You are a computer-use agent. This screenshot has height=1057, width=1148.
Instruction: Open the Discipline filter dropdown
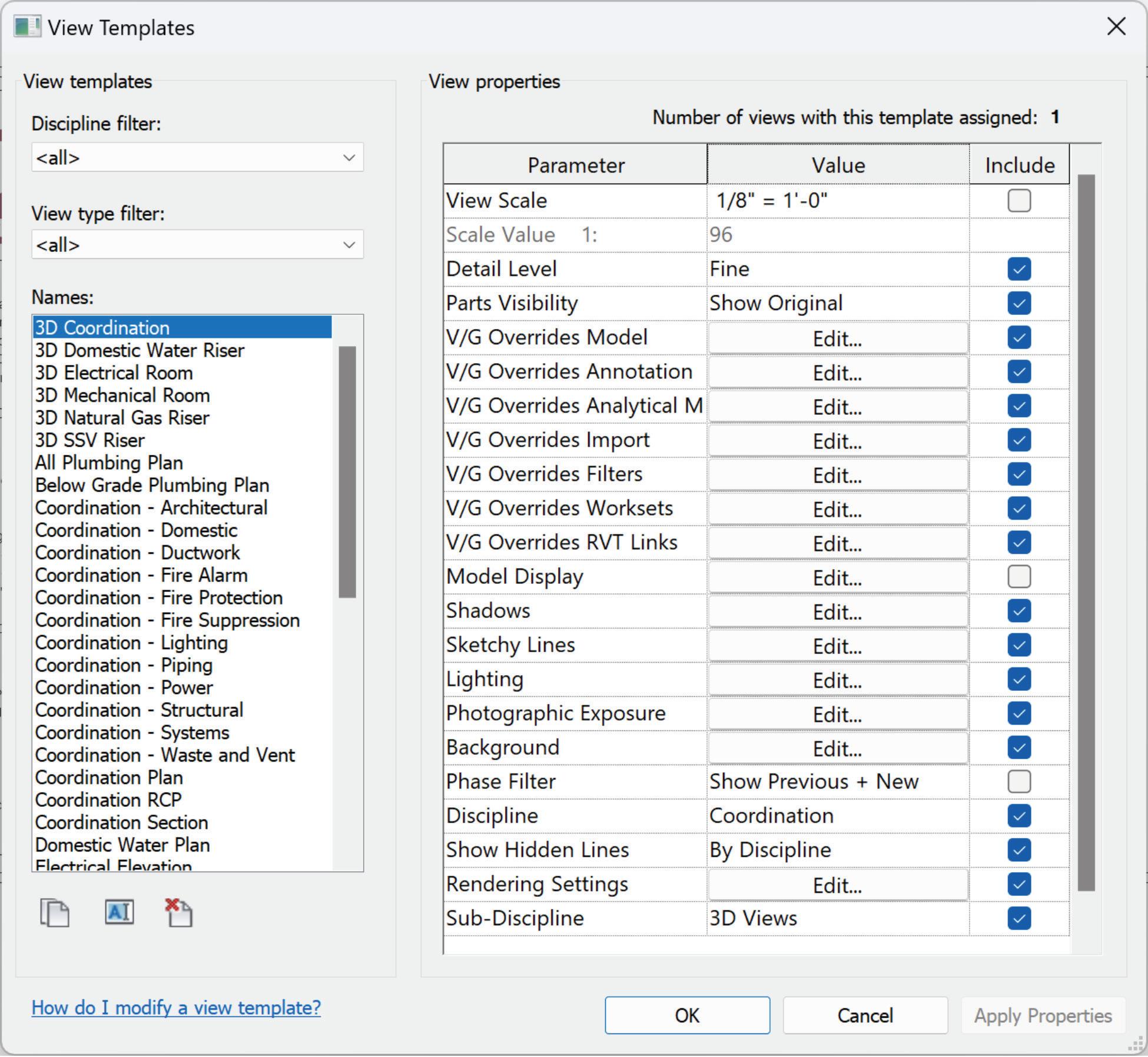click(197, 158)
